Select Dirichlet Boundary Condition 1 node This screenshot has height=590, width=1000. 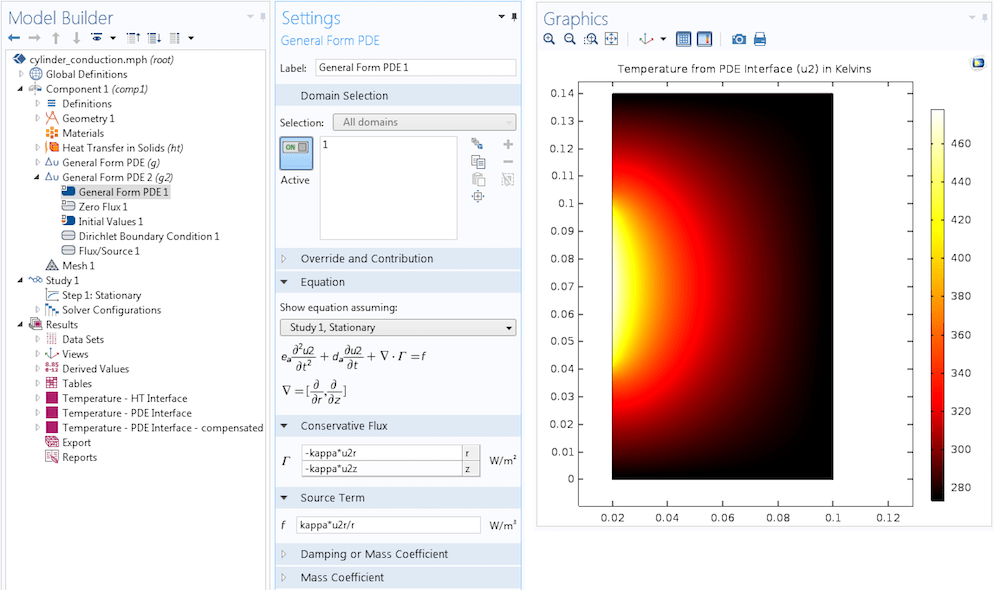click(149, 236)
